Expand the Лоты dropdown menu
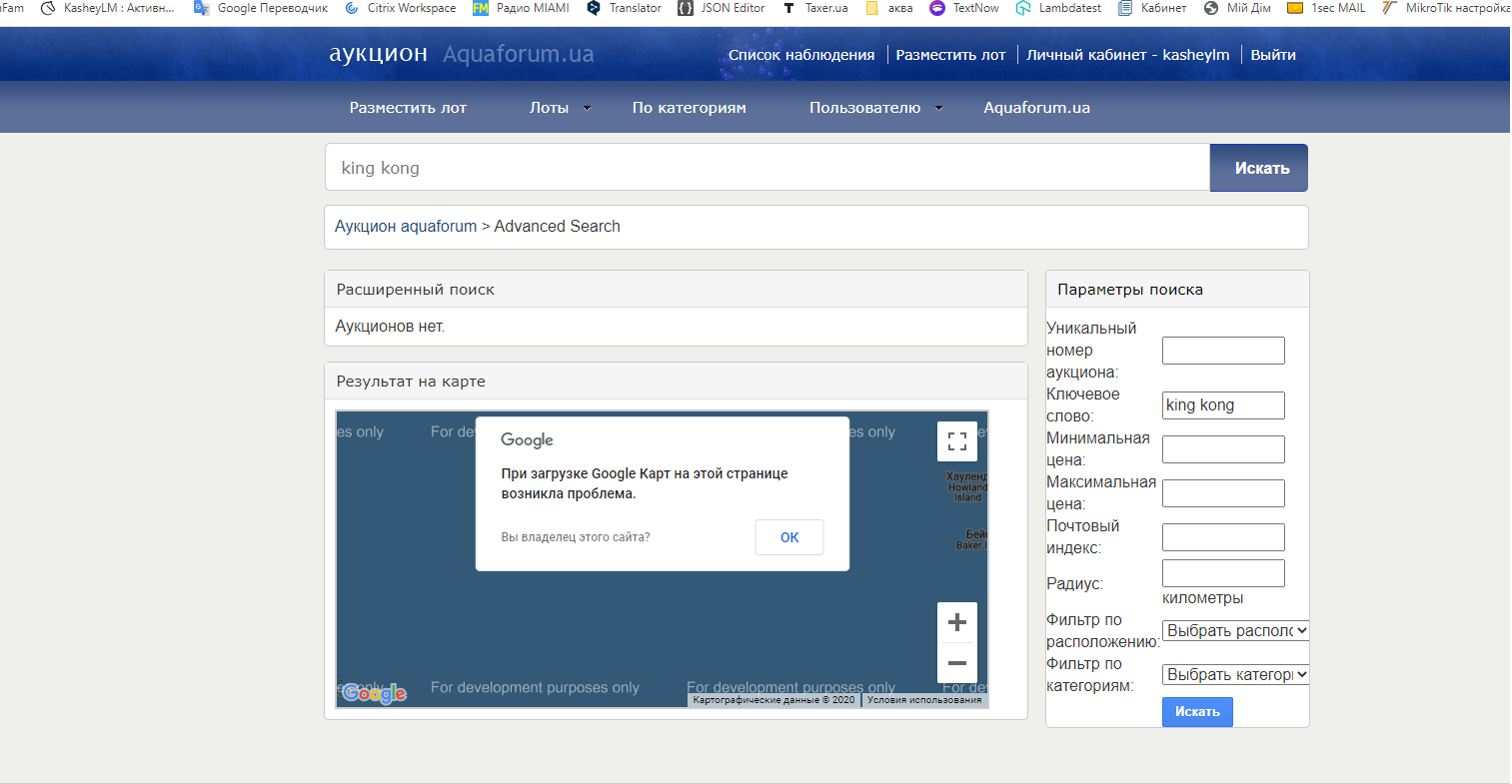 pyautogui.click(x=560, y=108)
